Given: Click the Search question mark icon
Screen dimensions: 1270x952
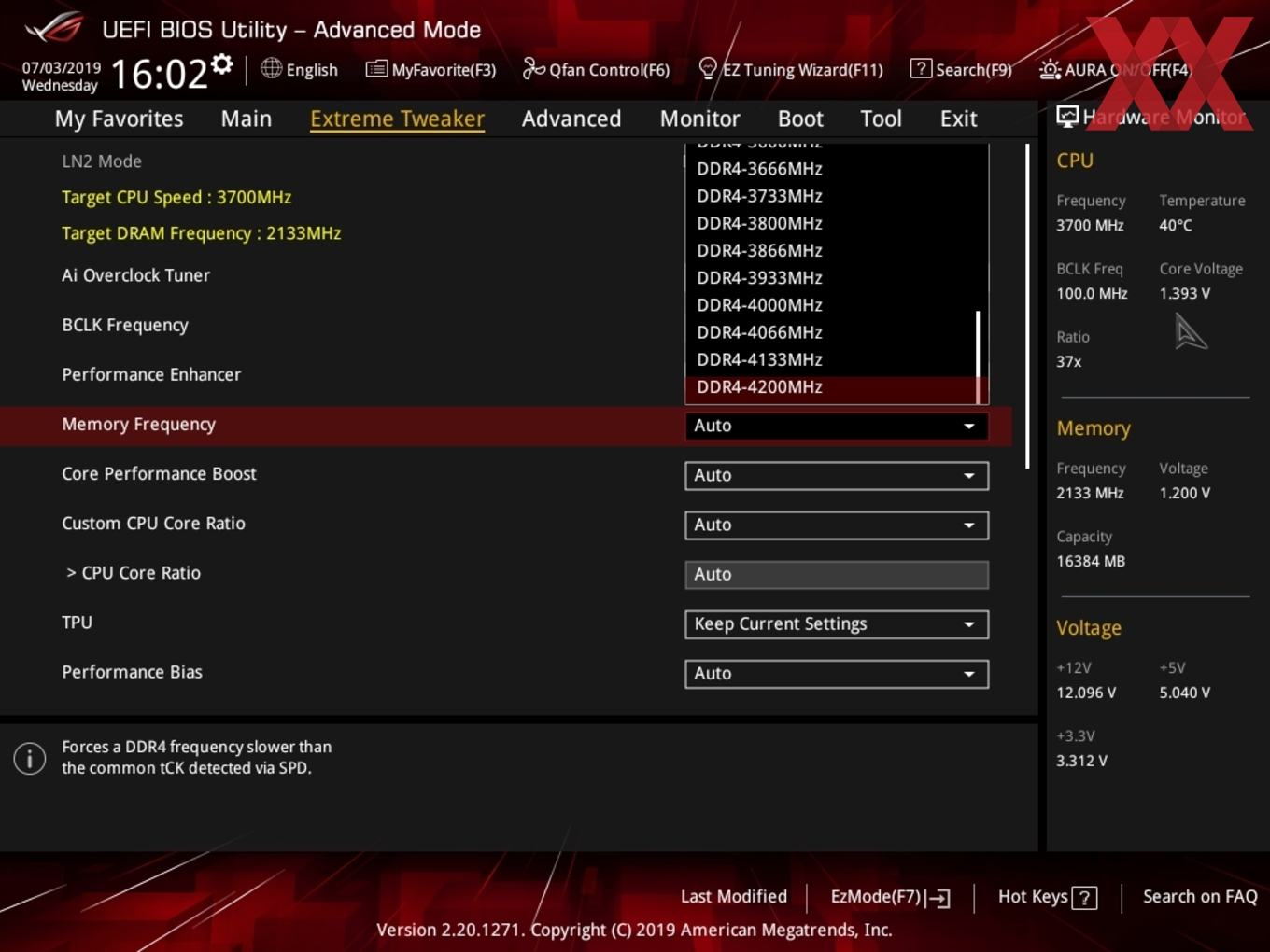Looking at the screenshot, I should (921, 68).
